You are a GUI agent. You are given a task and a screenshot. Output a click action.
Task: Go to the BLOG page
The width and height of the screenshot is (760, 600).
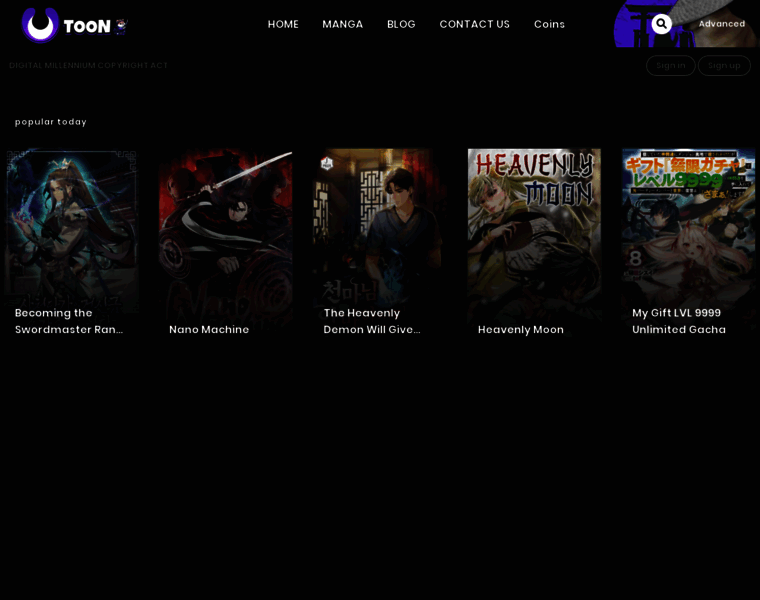coord(401,24)
